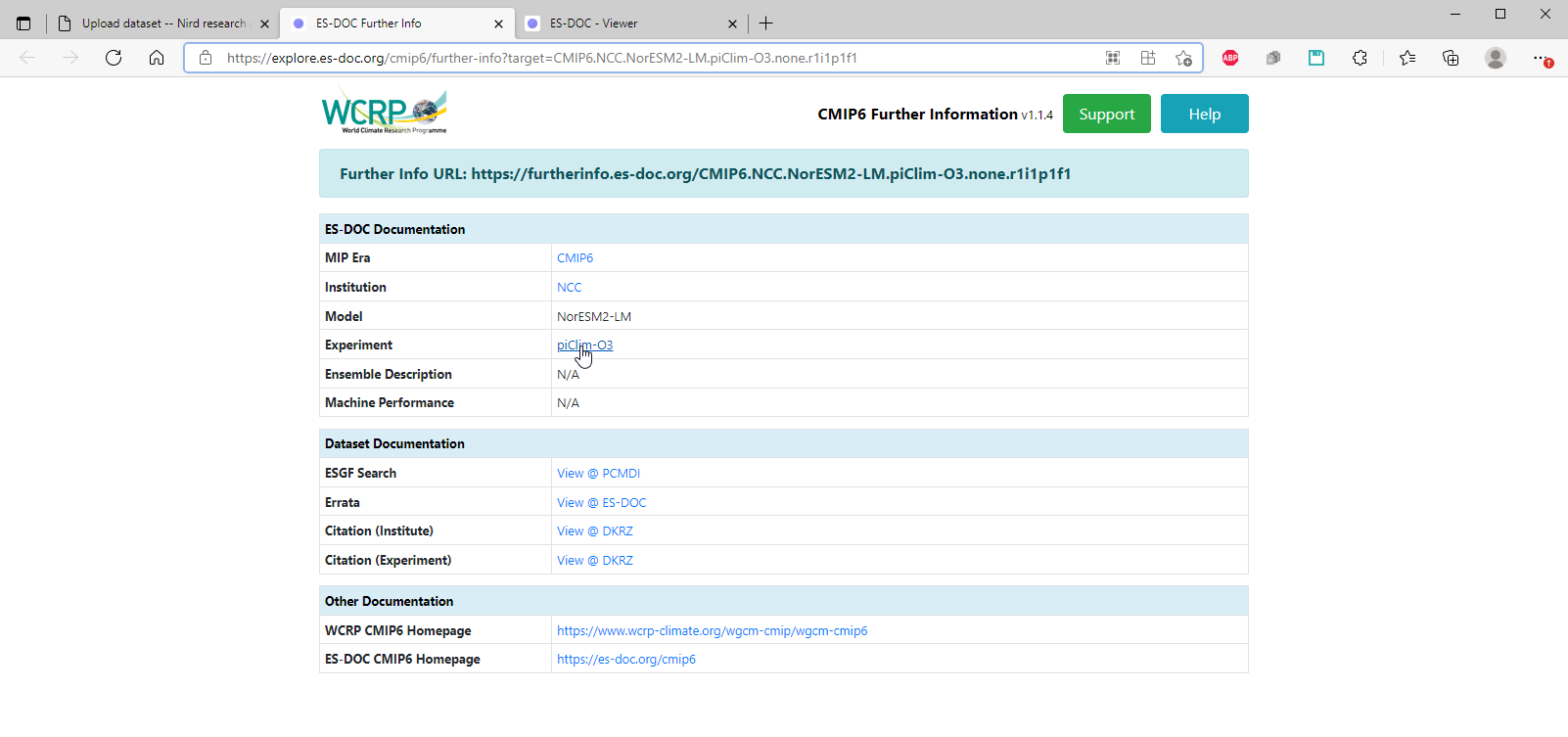Switch to Upload dataset Nird research tab
This screenshot has width=1568, height=737.
click(162, 23)
